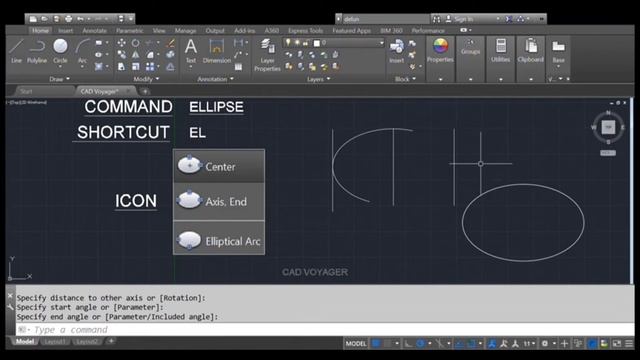Click the Stretch tool in Modify panel
The height and width of the screenshot is (360, 640).
click(x=121, y=67)
